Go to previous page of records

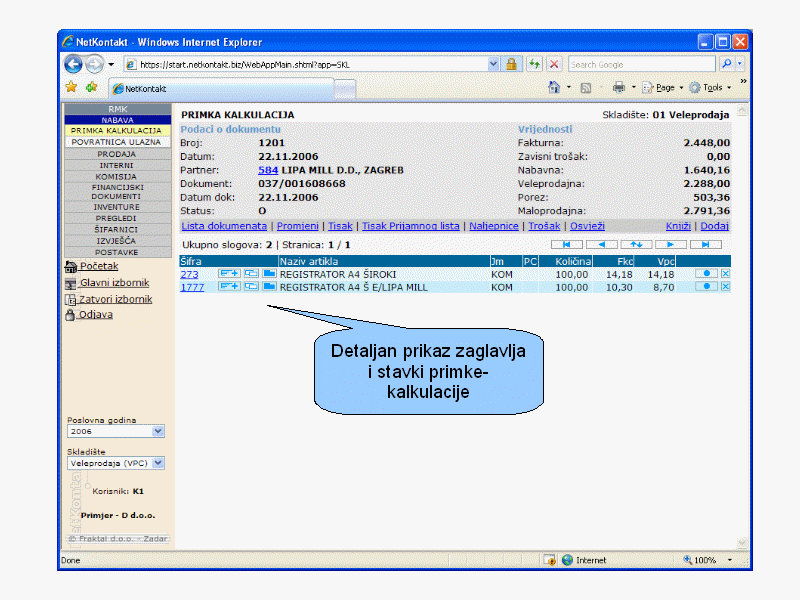coord(602,244)
